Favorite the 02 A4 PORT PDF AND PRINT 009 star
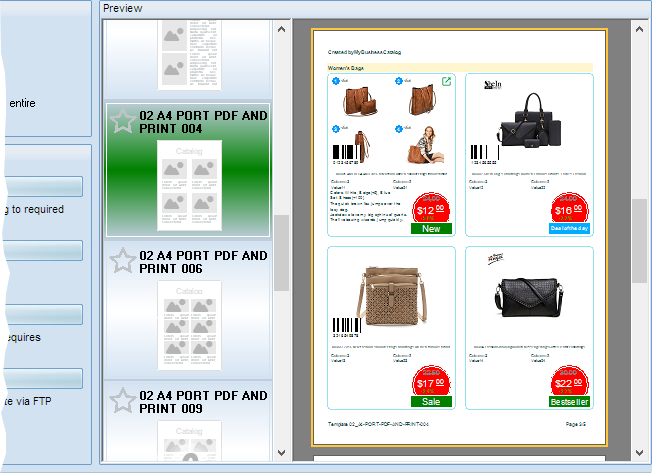The image size is (652, 473). tap(123, 401)
